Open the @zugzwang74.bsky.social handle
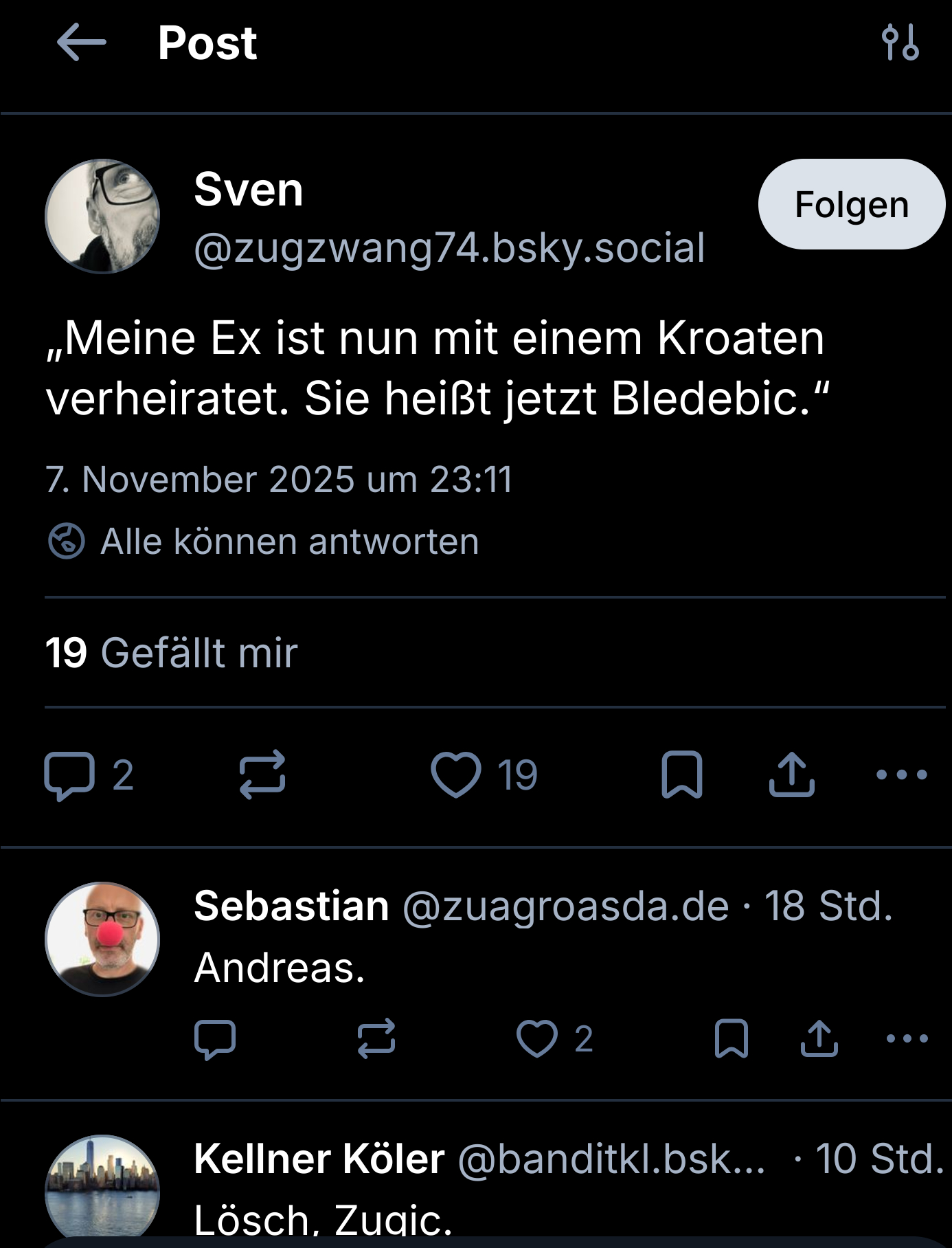Image resolution: width=952 pixels, height=1248 pixels. coord(449,248)
